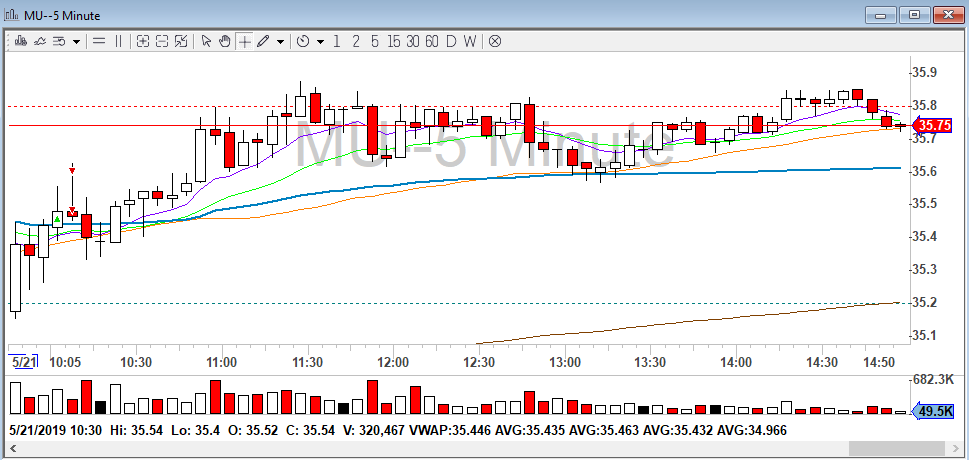Click the 5/21 date label
The height and width of the screenshot is (460, 969).
pyautogui.click(x=23, y=362)
